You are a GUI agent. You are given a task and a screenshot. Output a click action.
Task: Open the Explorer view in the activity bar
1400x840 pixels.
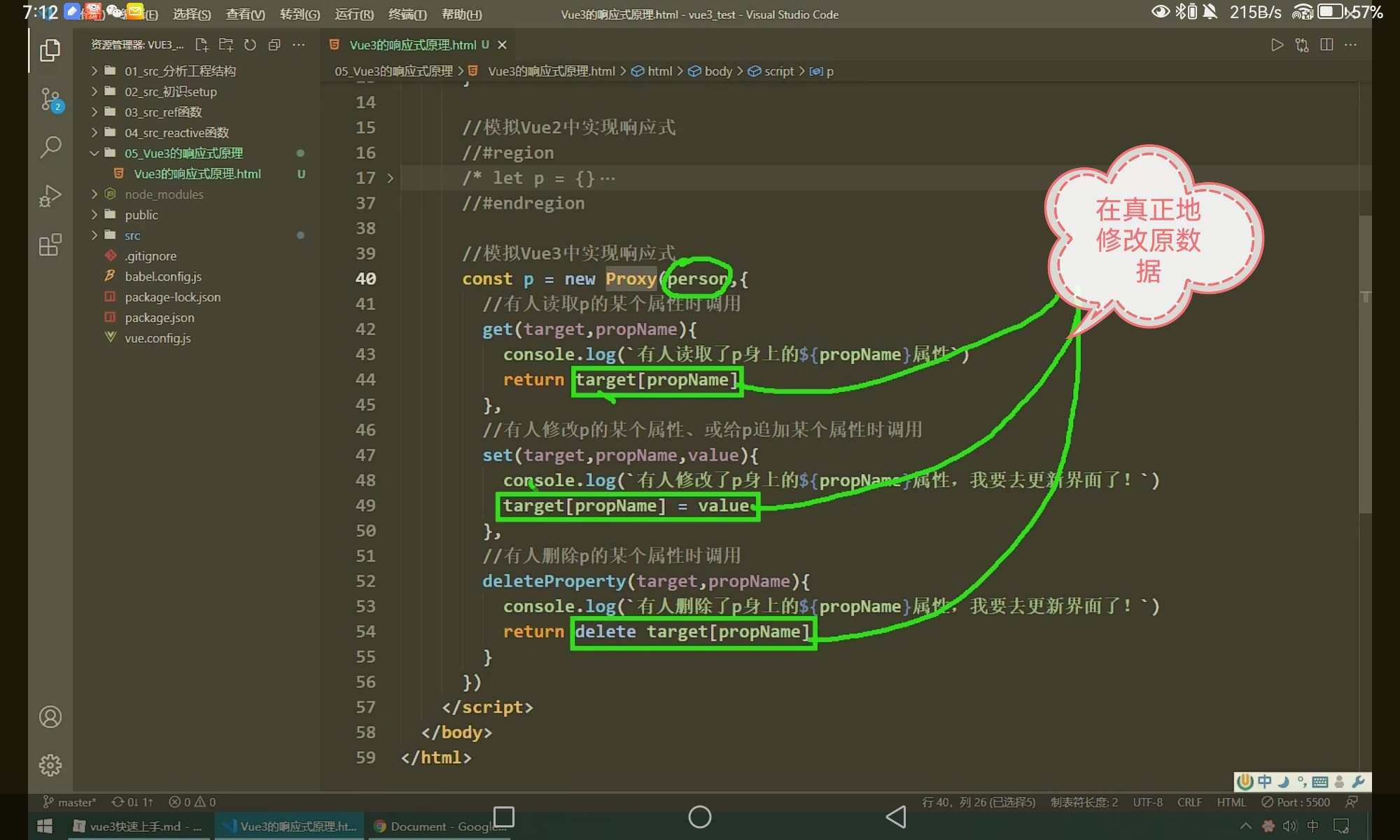point(50,50)
